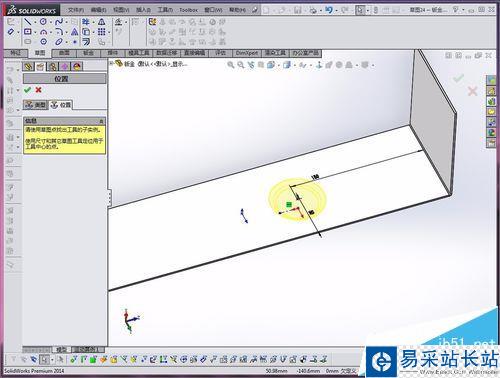Open the ConfigurationManager tab icon
Viewport: 500px width, 378px height.
click(53, 66)
